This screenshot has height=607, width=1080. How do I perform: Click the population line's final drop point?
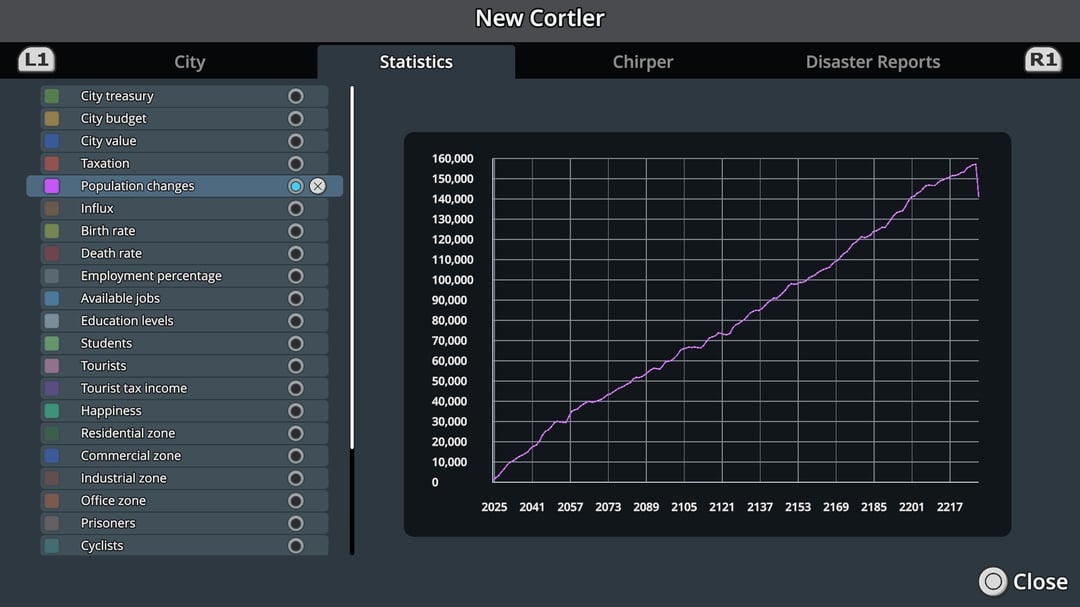[978, 197]
